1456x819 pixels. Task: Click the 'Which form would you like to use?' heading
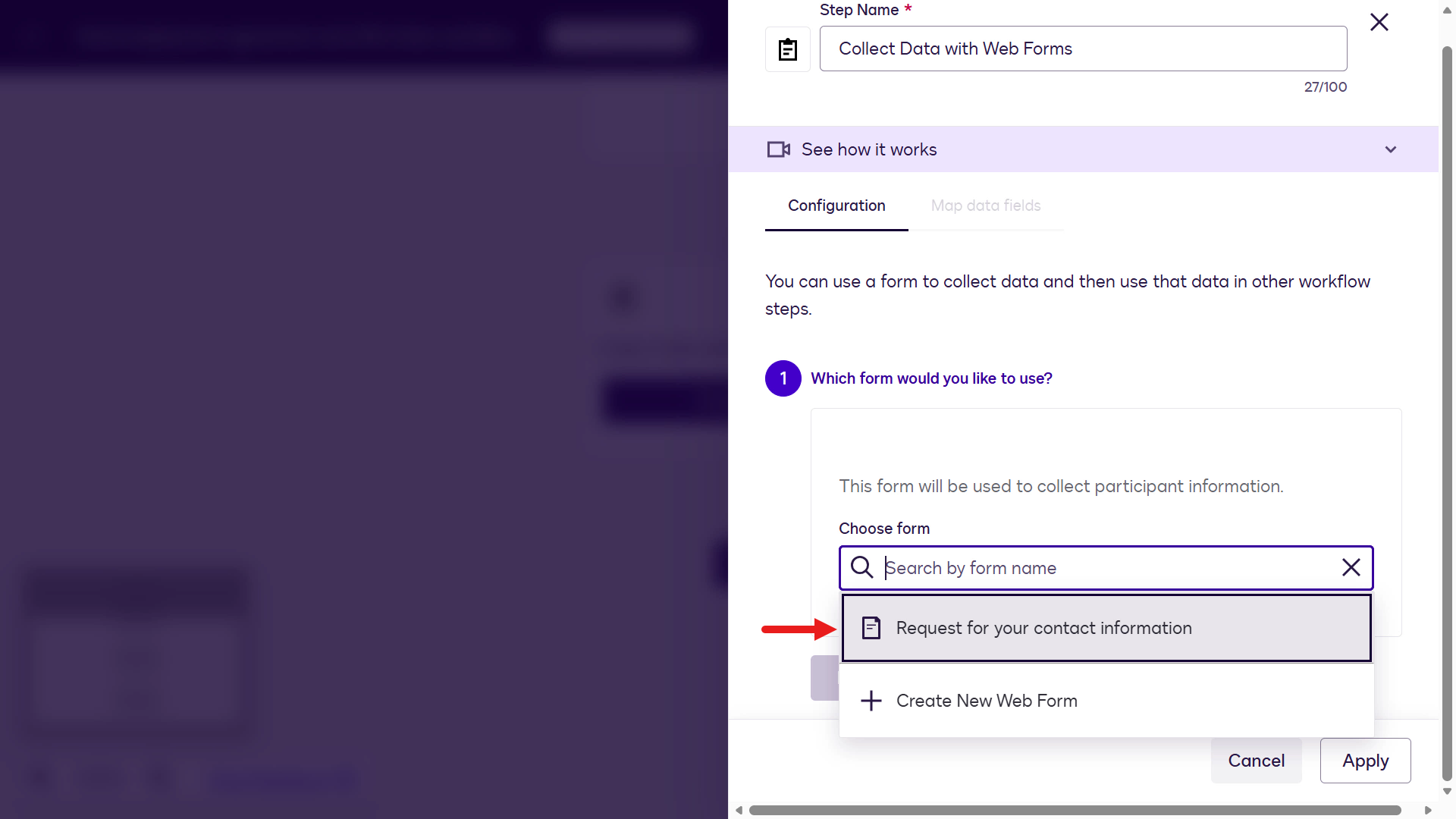coord(931,378)
